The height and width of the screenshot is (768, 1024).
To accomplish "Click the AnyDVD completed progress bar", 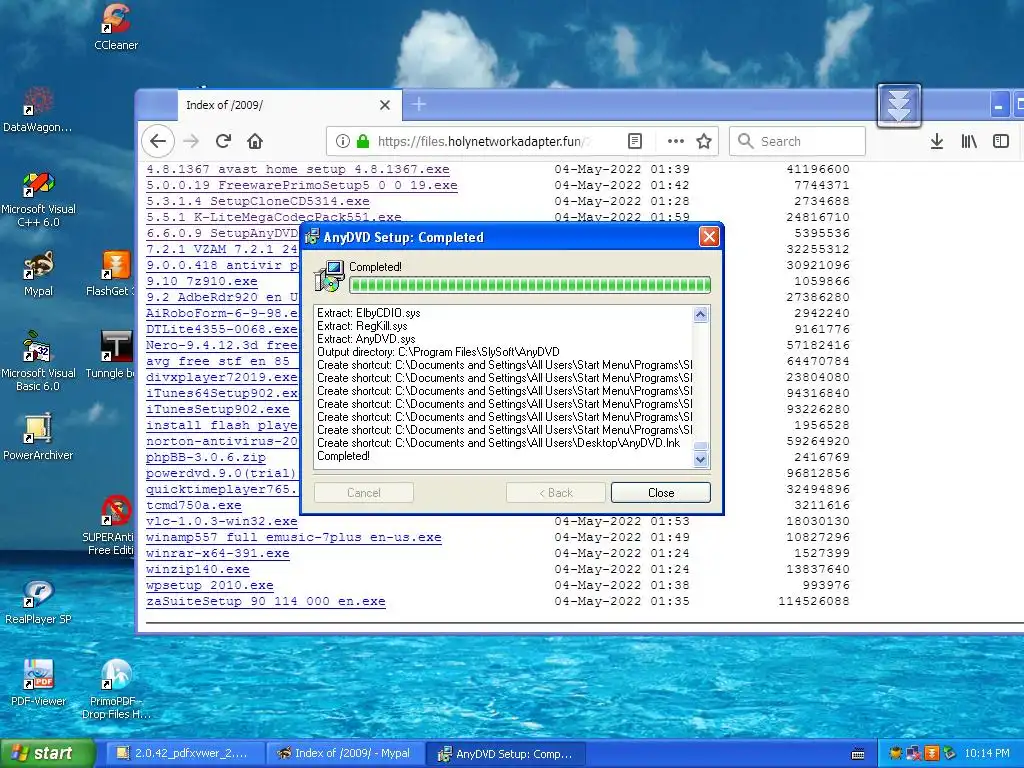I will (x=530, y=285).
